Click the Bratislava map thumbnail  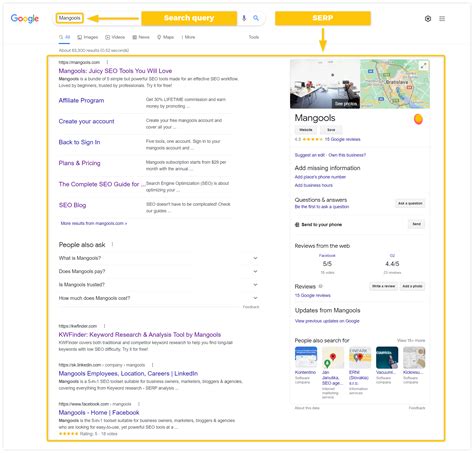[395, 84]
